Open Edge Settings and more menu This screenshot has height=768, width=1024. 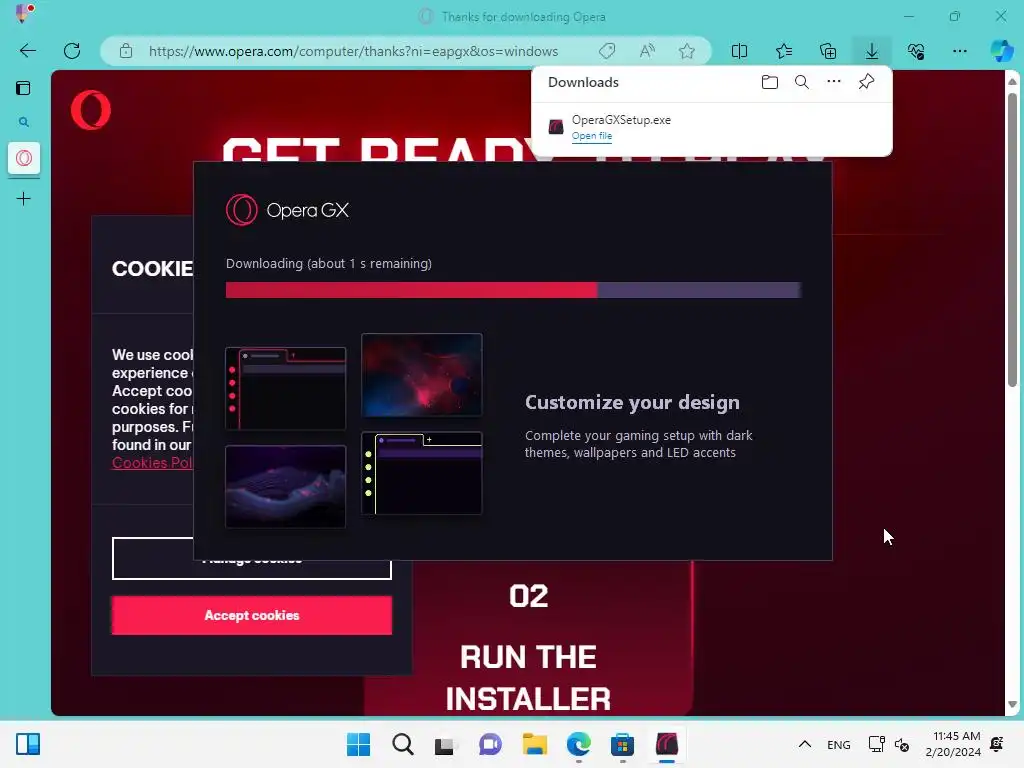[x=959, y=51]
